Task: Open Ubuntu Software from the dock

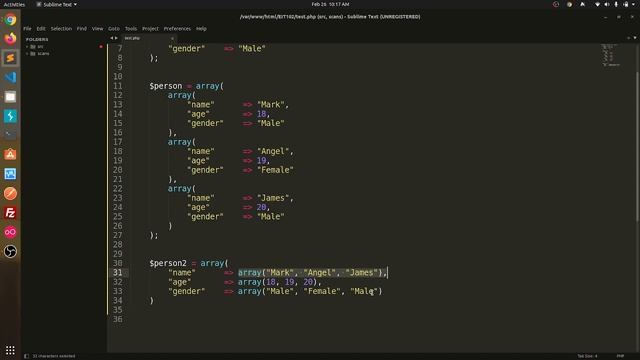Action: pyautogui.click(x=10, y=154)
